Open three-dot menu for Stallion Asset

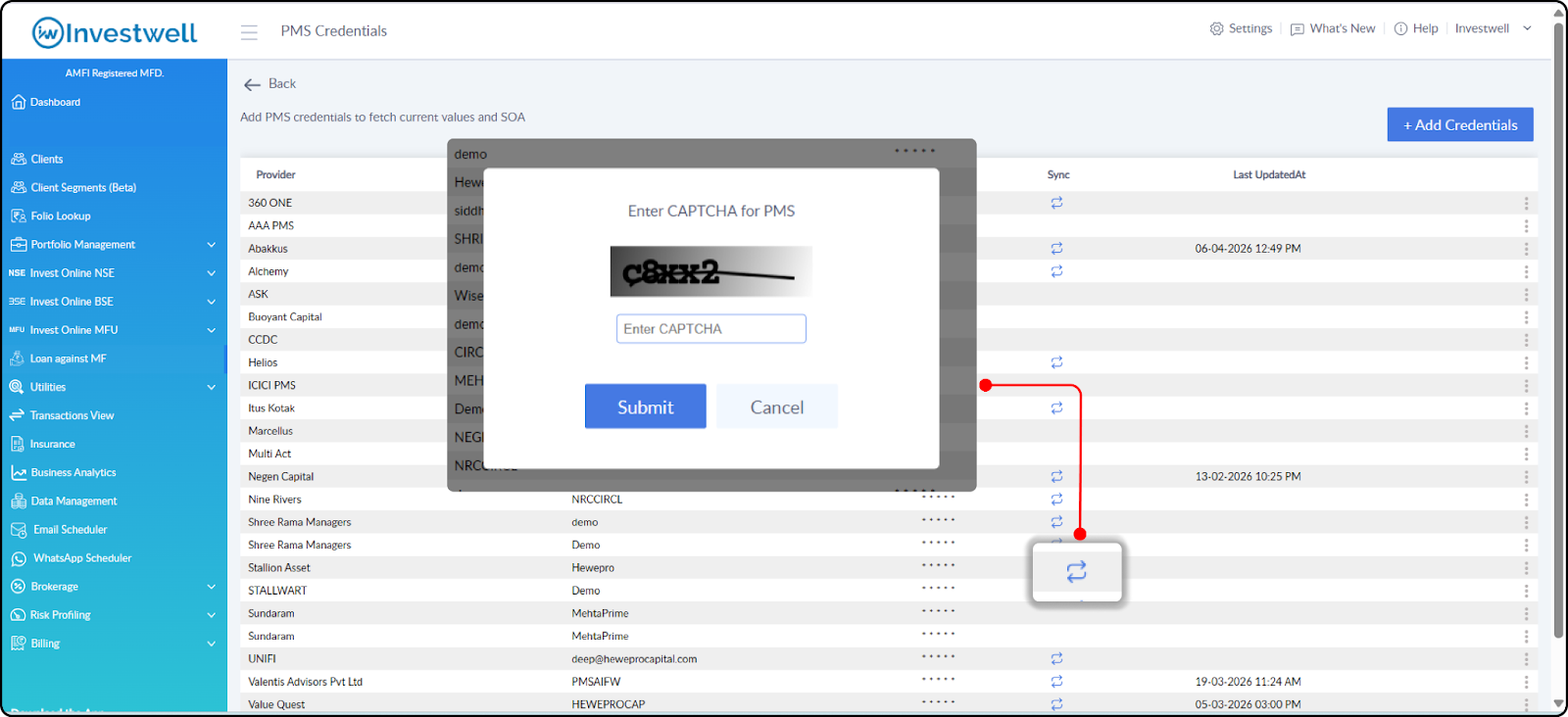pos(1526,568)
